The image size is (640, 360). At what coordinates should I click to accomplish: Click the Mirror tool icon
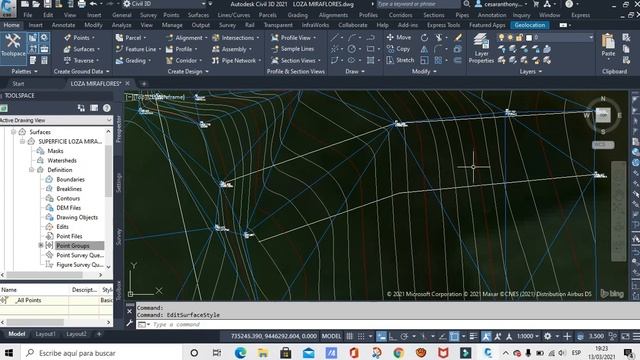point(424,49)
